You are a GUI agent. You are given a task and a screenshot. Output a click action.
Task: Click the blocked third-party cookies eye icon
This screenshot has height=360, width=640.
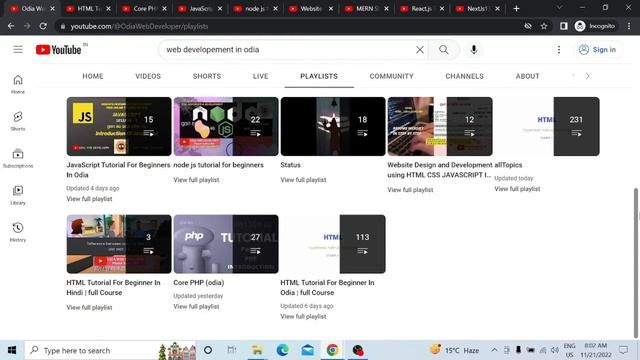coord(528,26)
